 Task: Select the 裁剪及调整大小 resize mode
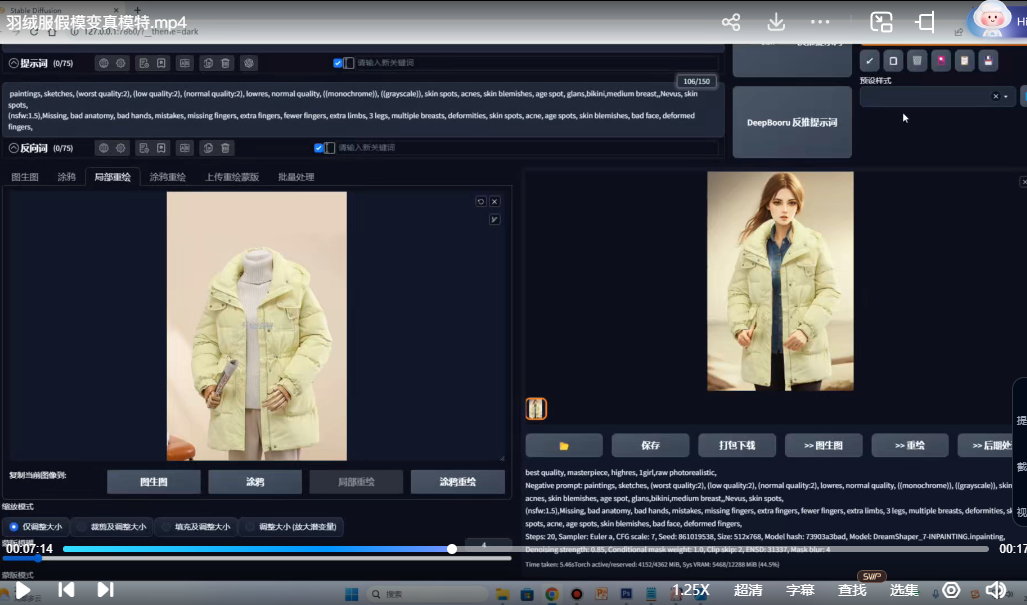click(112, 527)
